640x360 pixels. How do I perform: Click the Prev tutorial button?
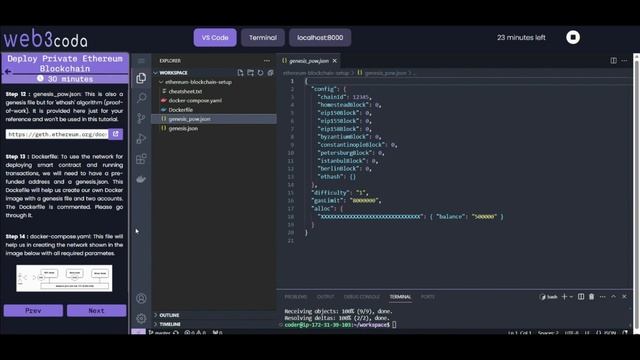click(x=33, y=311)
